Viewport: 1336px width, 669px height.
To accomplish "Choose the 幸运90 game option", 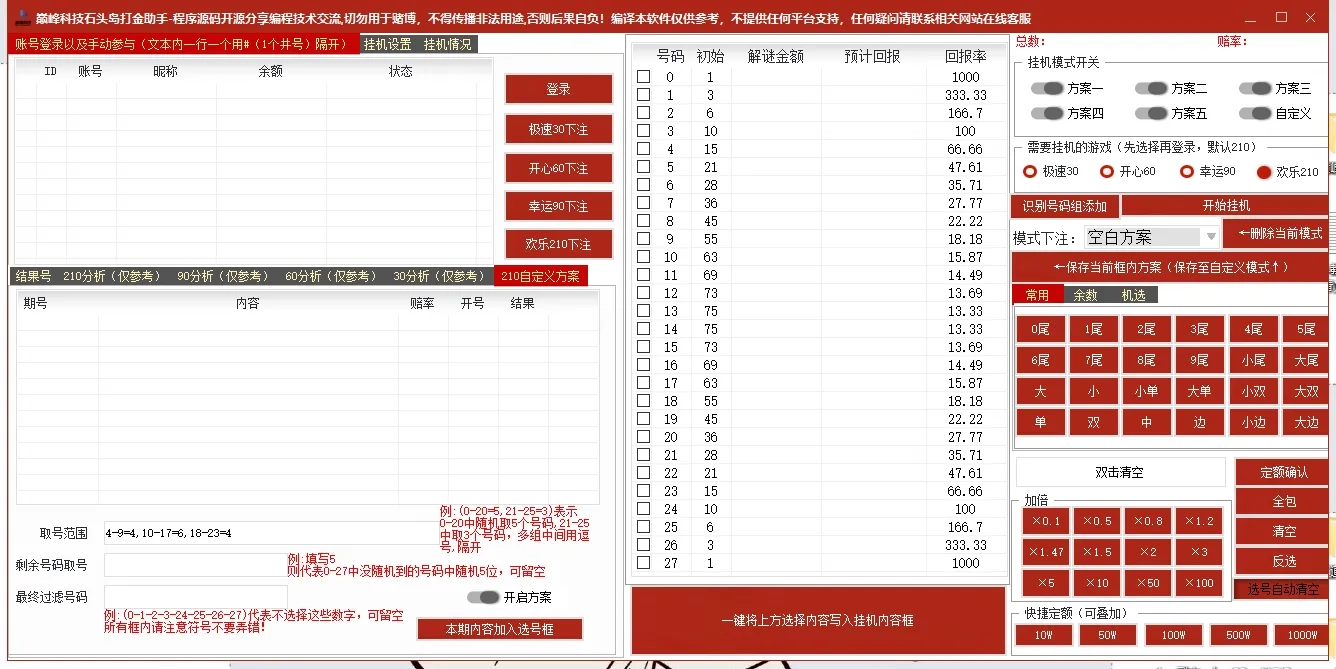I will tap(1187, 172).
